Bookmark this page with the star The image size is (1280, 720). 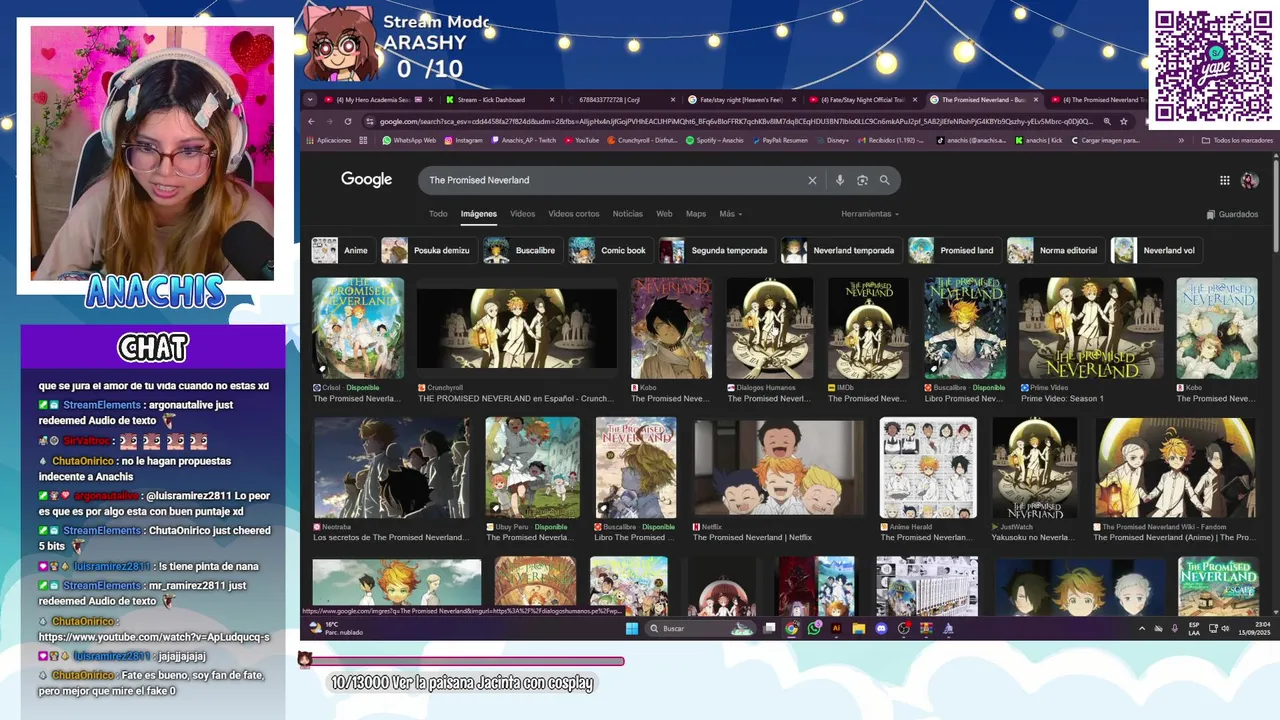coord(1124,121)
